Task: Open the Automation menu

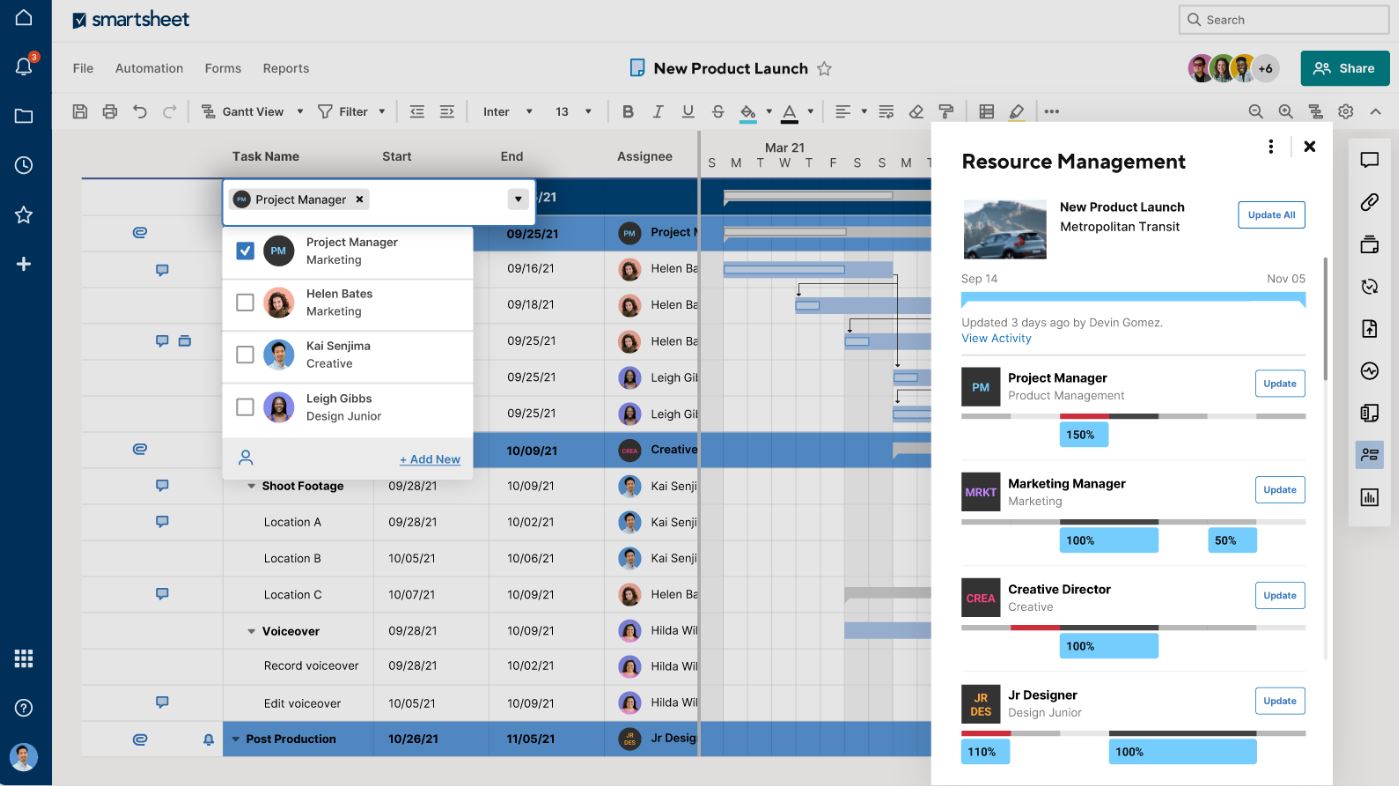Action: pos(149,69)
